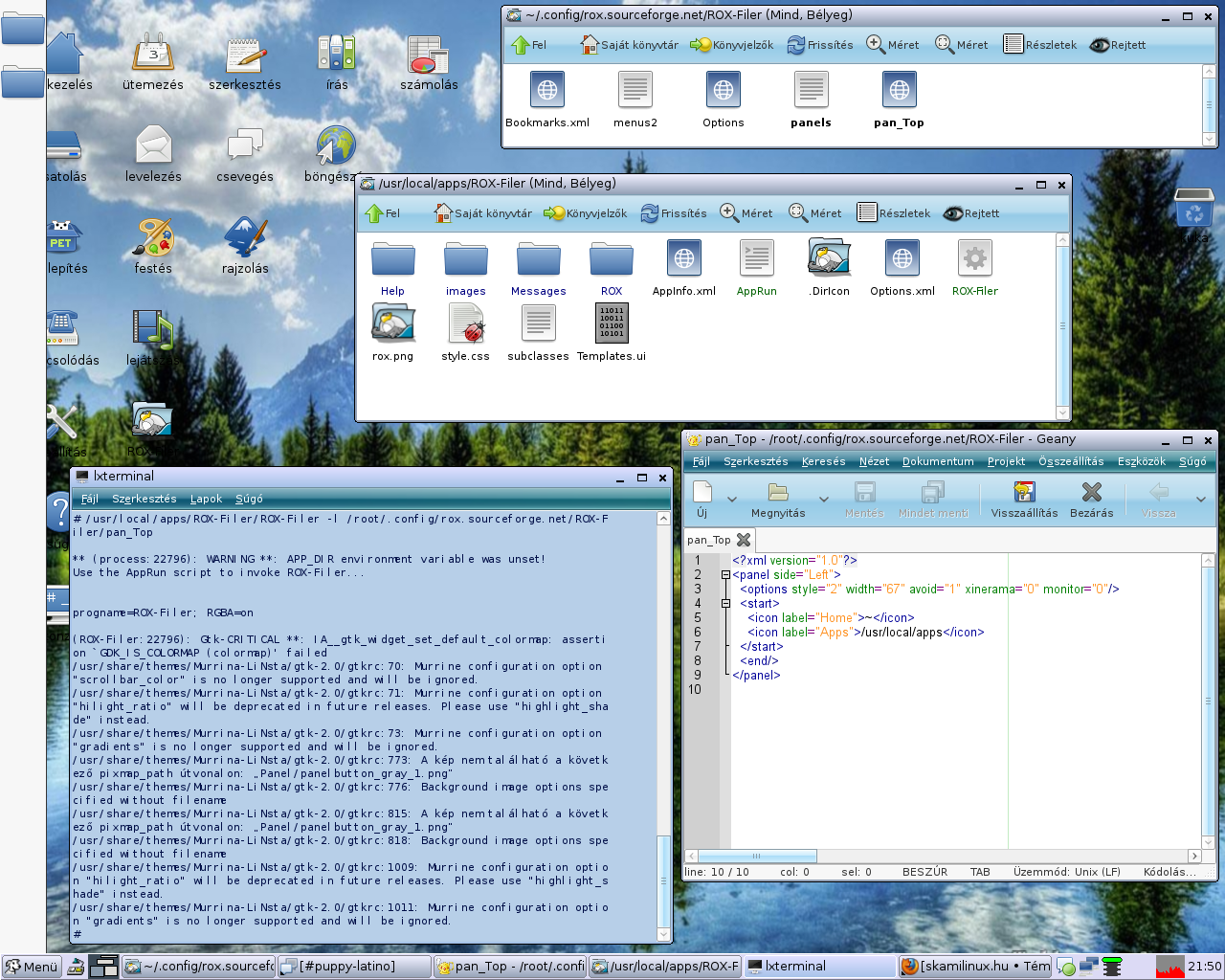Collapse the panel fold marker on line 2
Screen dimensions: 1225x980
[725, 575]
